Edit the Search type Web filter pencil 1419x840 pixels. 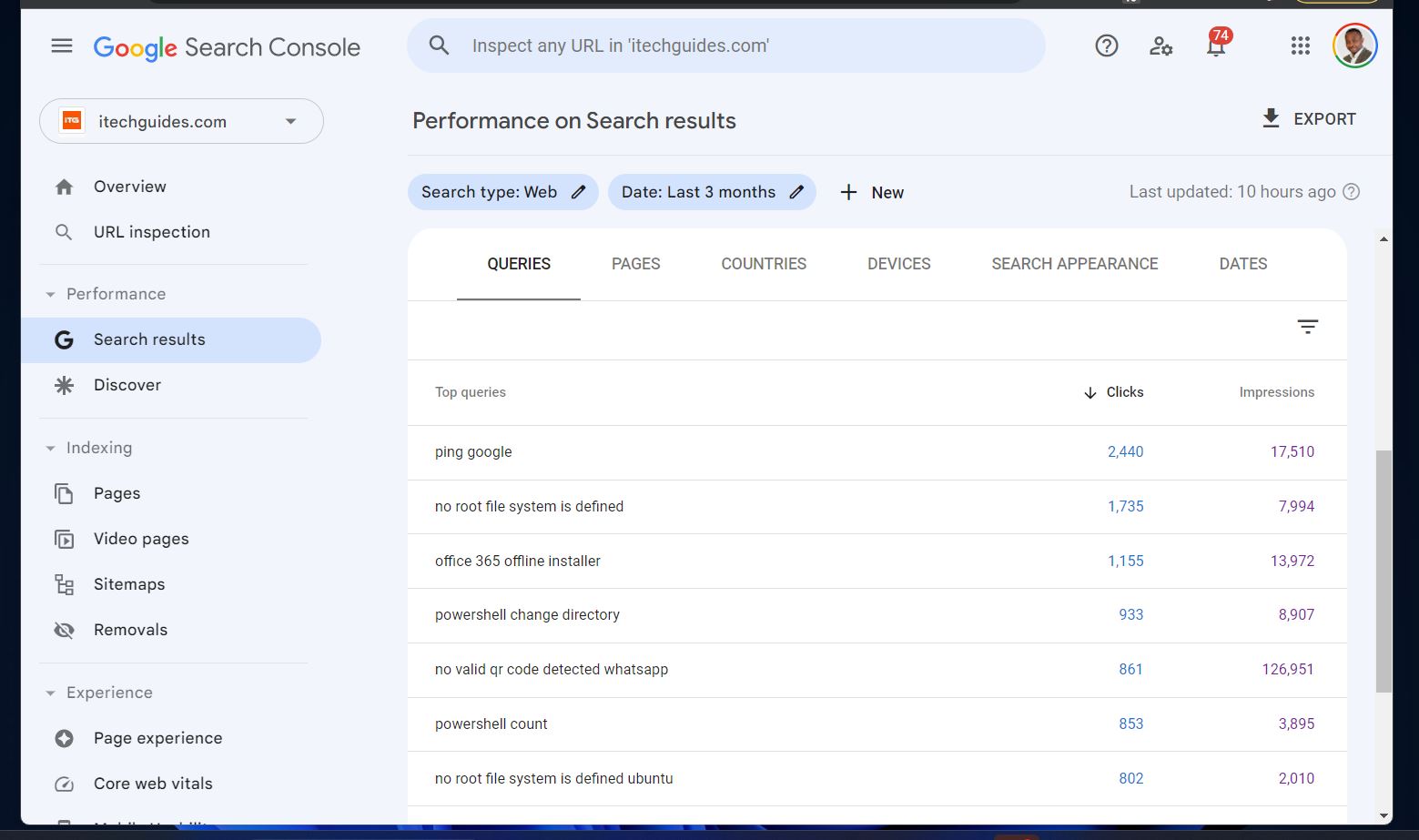pyautogui.click(x=578, y=192)
